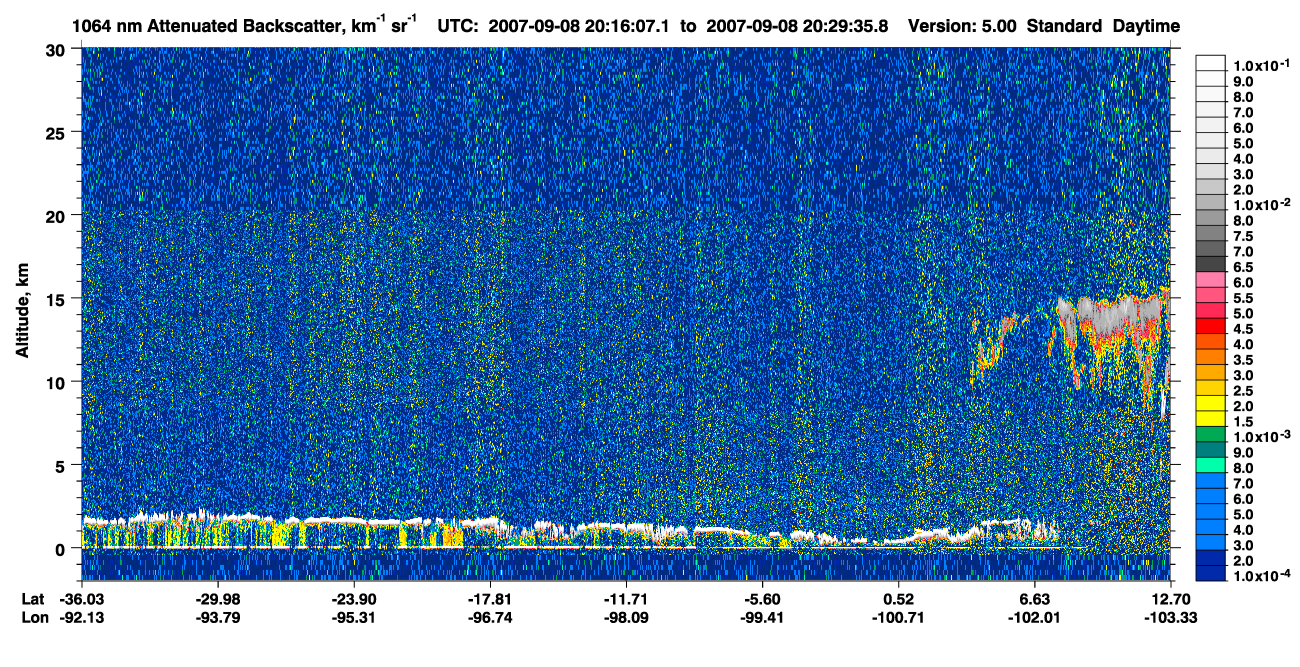Click the colorbar label 6.5
Screen dimensions: 1300x667
1244,267
